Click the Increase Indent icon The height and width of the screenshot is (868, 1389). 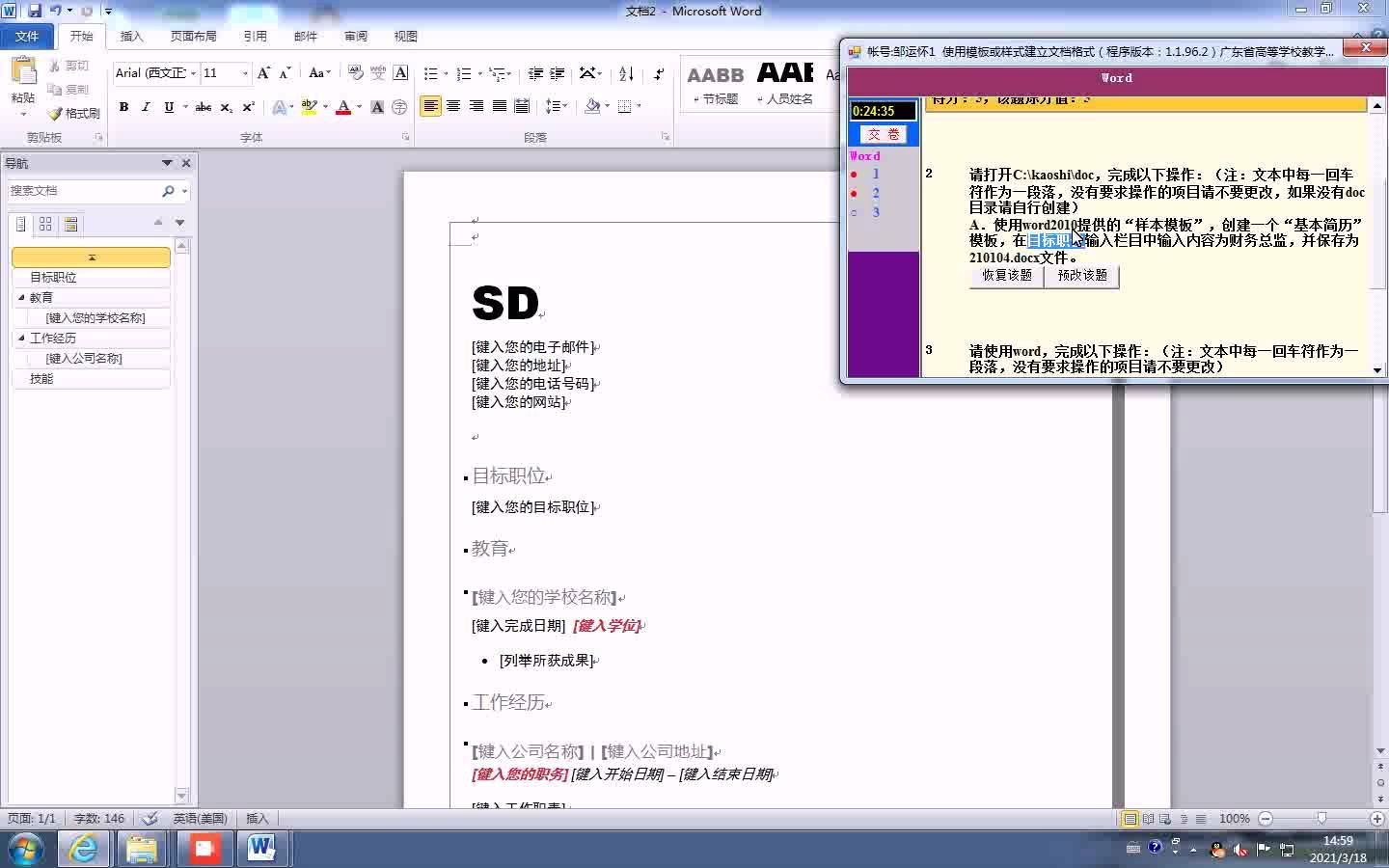[x=558, y=73]
